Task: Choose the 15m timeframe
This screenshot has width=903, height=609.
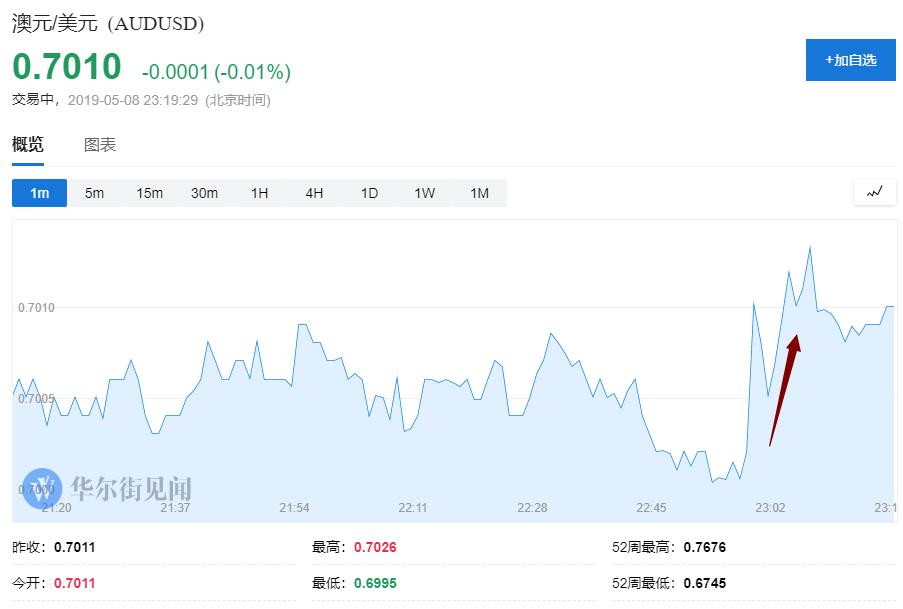Action: pyautogui.click(x=149, y=193)
